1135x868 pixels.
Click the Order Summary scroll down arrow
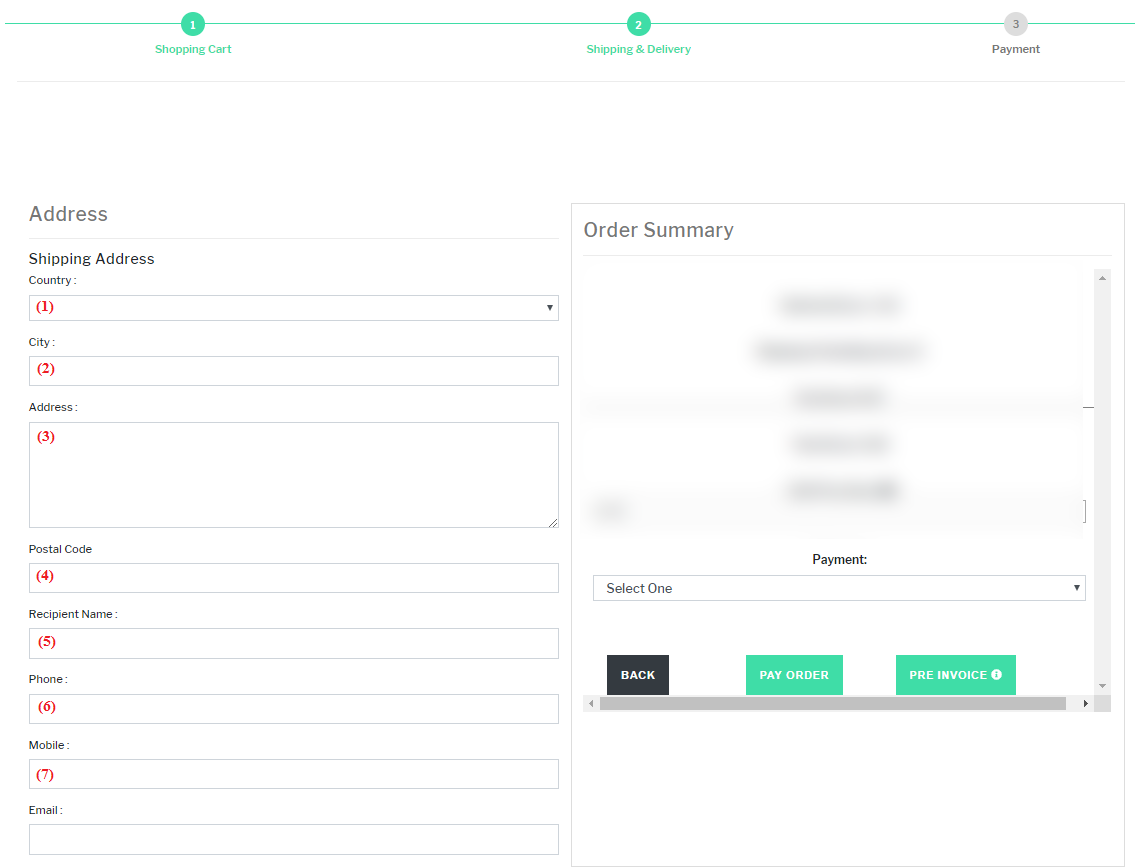(x=1102, y=686)
